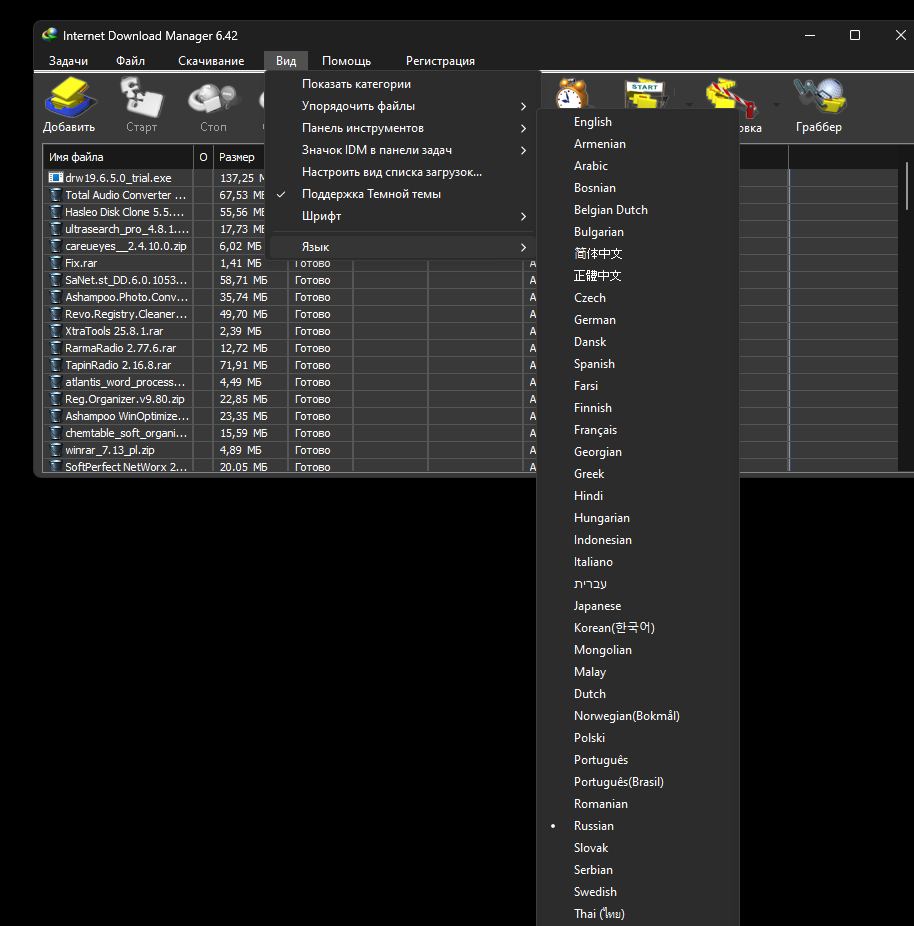Expand Язык language submenu
The height and width of the screenshot is (926, 914).
[402, 247]
